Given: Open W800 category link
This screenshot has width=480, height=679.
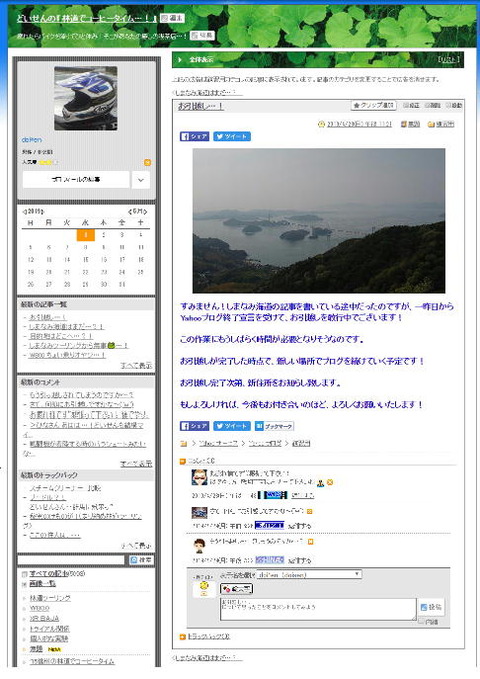Looking at the screenshot, I should click(x=39, y=608).
